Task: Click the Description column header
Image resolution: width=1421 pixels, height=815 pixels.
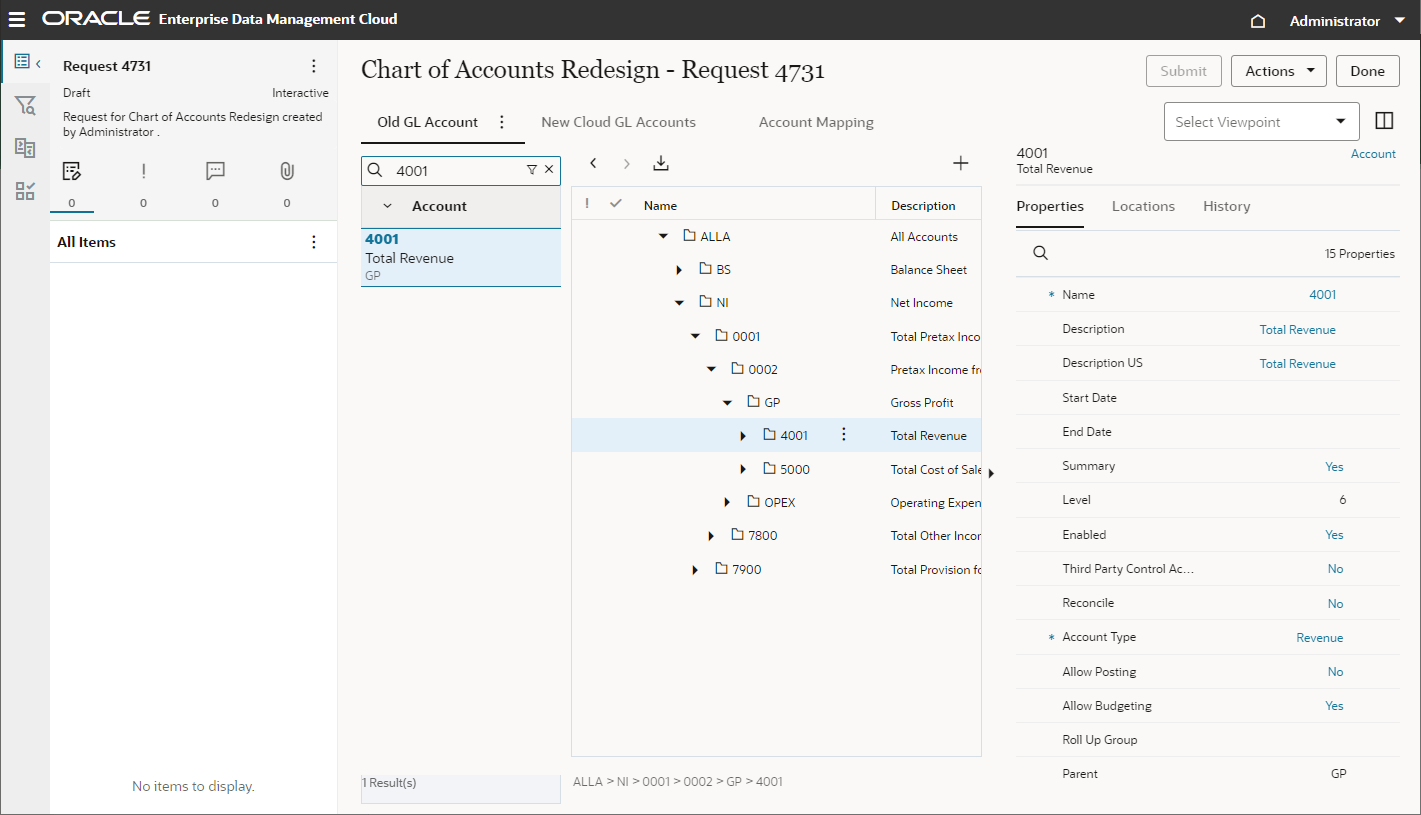Action: pos(923,205)
